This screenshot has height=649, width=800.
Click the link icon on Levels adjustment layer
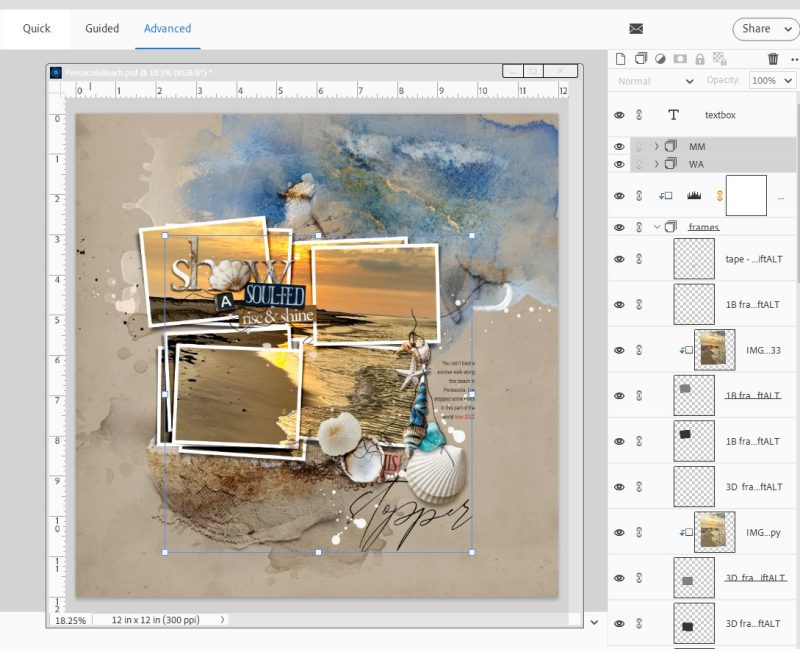coord(639,196)
